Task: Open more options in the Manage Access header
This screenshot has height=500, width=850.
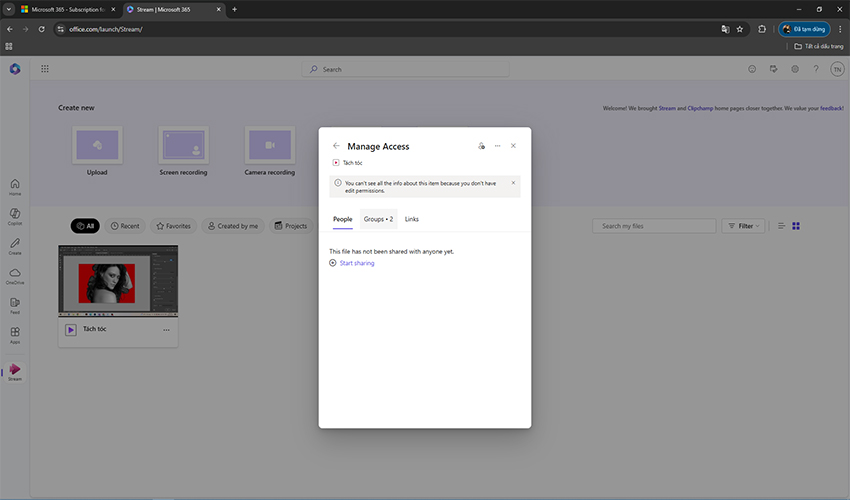Action: (x=498, y=146)
